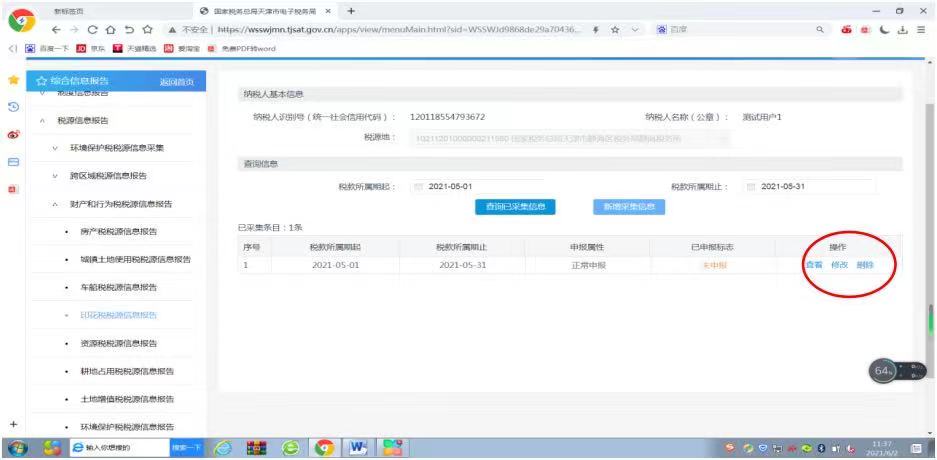937x460 pixels.
Task: Close the 国家税务总局天津市电子税务局 tab
Action: [328, 11]
